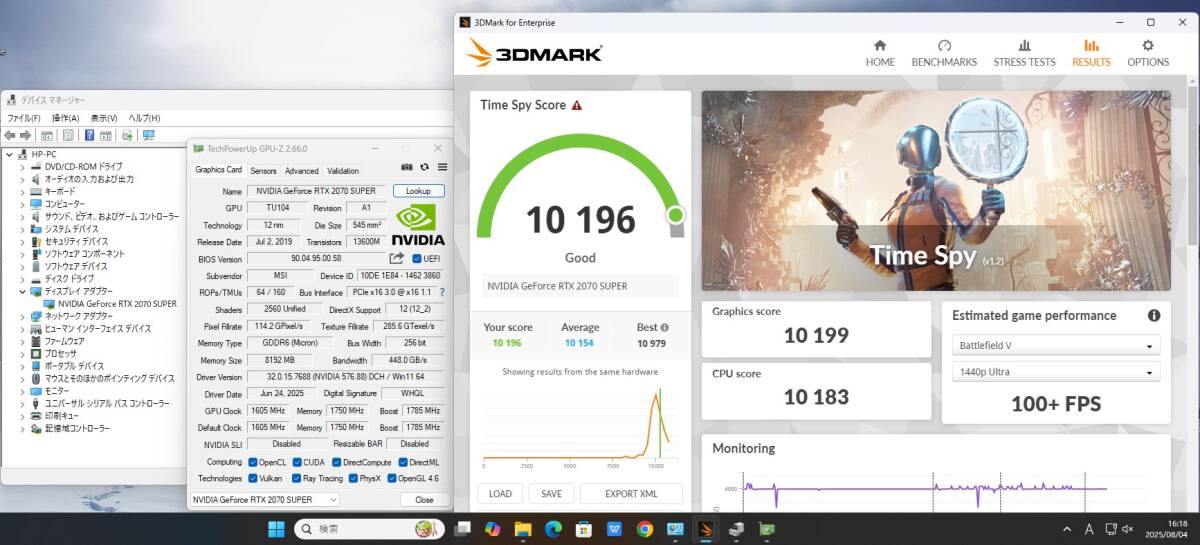1200x545 pixels.
Task: Click the 3DMark icon on the taskbar
Action: (706, 528)
